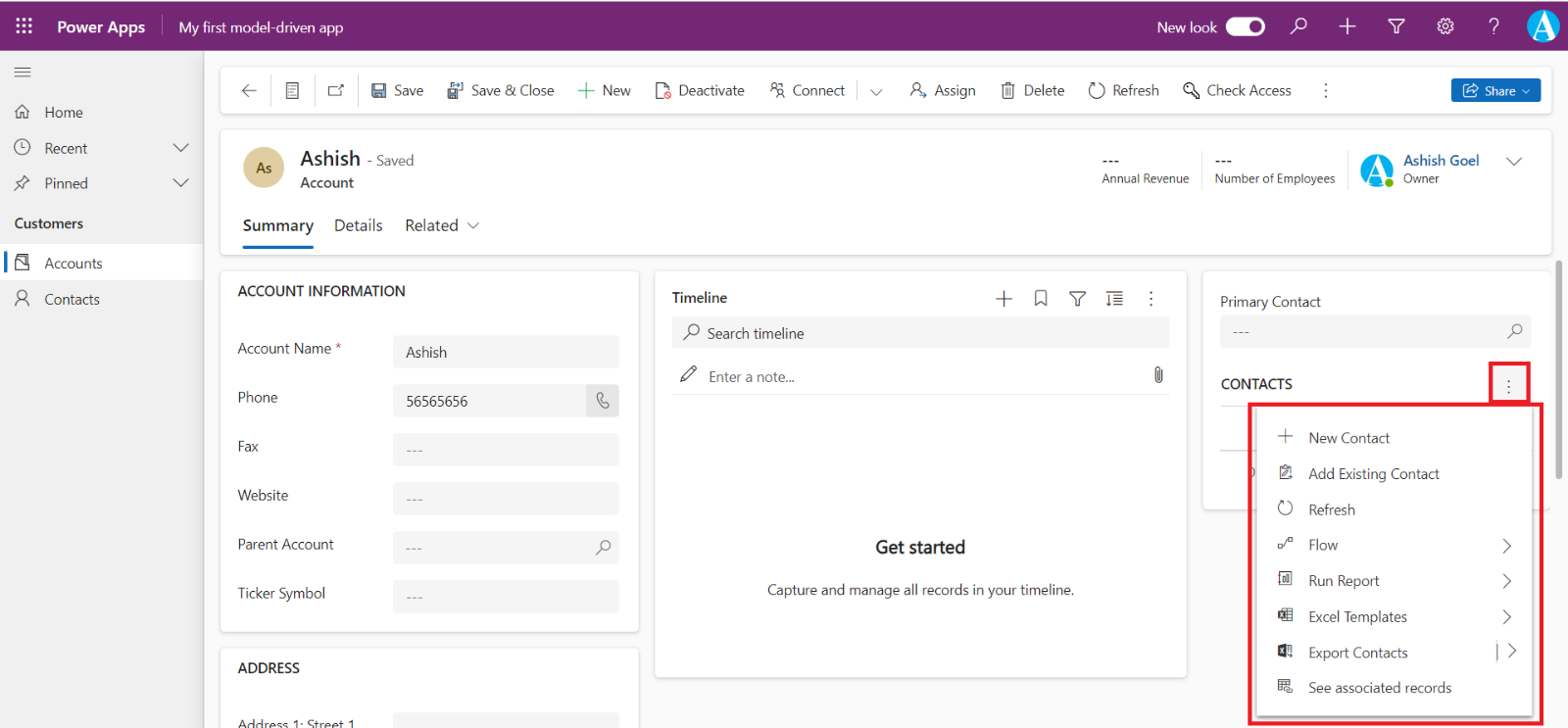Click the Search timeline field
This screenshot has width=1568, height=728.
click(921, 333)
